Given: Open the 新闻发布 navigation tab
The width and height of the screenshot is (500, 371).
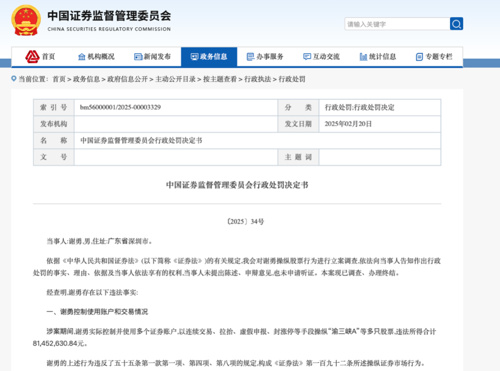Looking at the screenshot, I should [x=153, y=57].
